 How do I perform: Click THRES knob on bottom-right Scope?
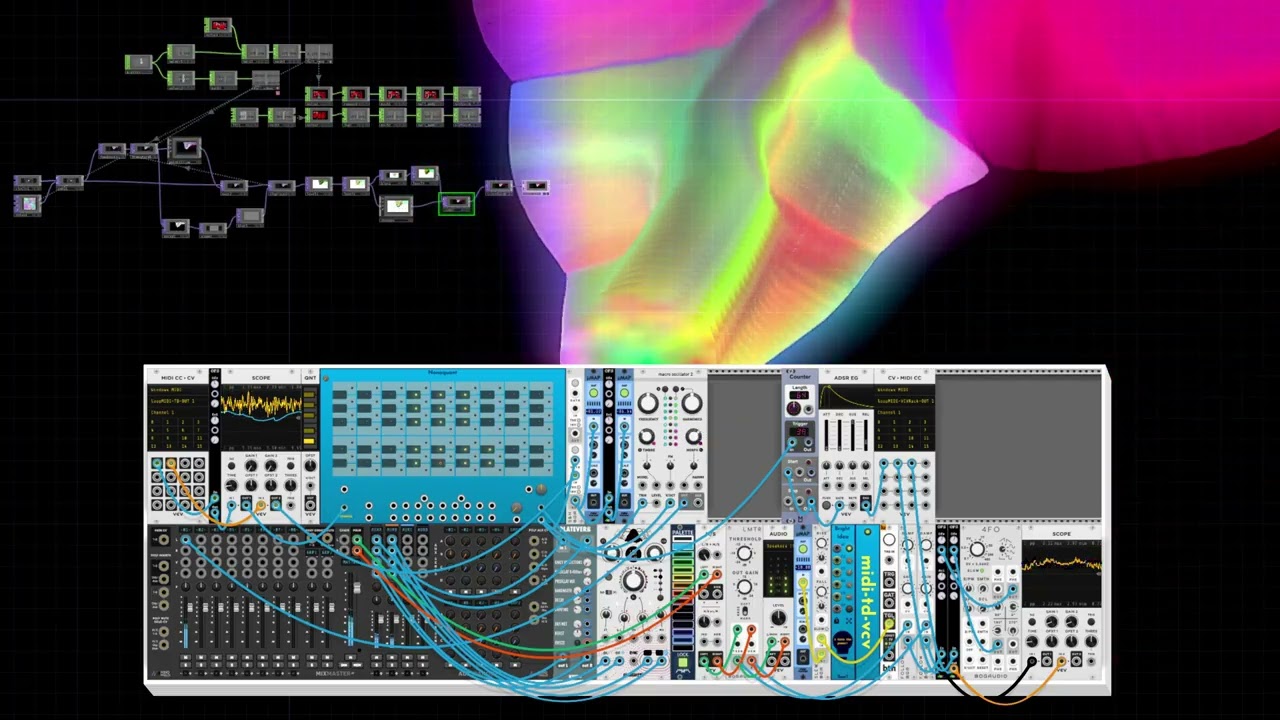tap(1091, 642)
